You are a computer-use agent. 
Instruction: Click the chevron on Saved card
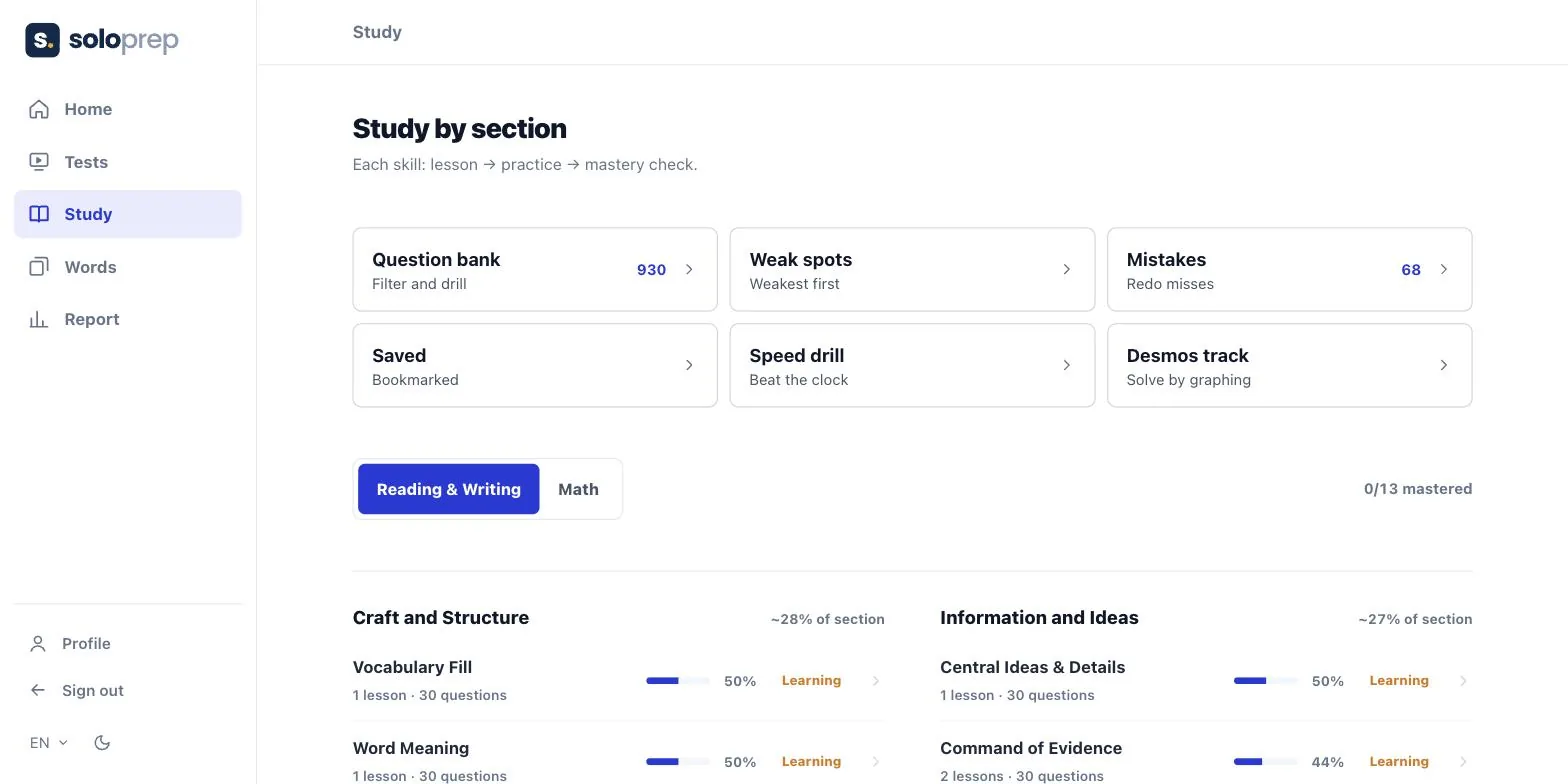689,365
